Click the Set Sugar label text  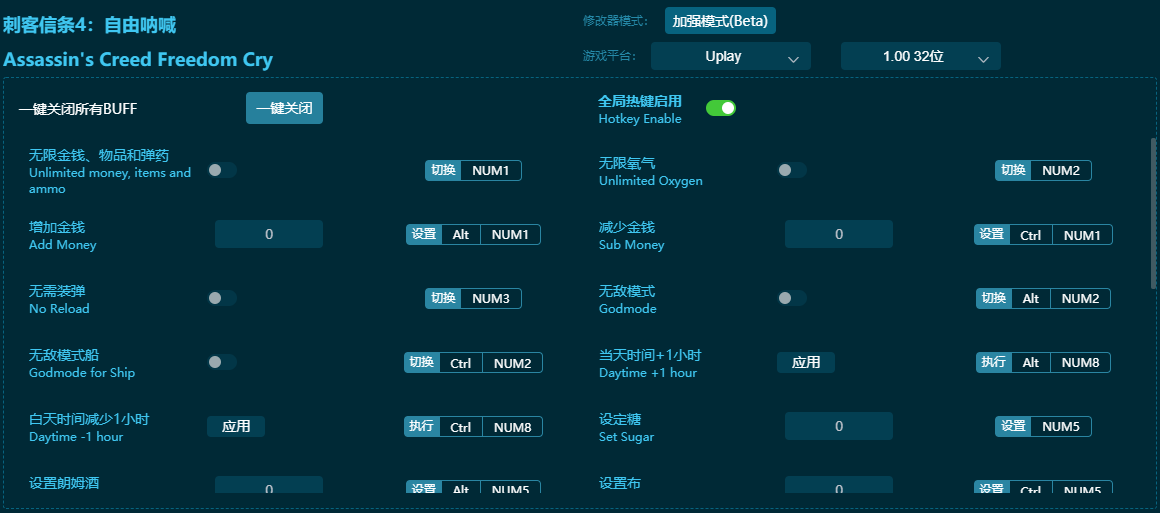click(626, 437)
